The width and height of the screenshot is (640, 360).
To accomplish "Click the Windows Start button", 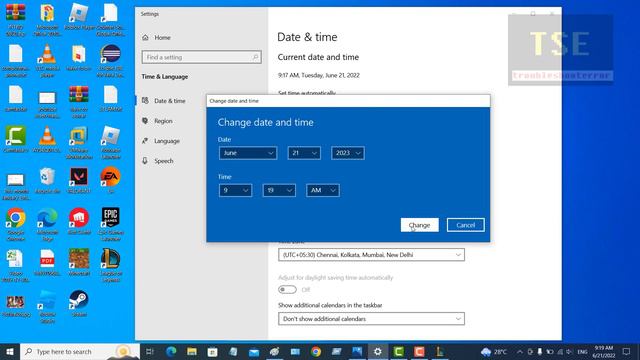I will pyautogui.click(x=10, y=351).
